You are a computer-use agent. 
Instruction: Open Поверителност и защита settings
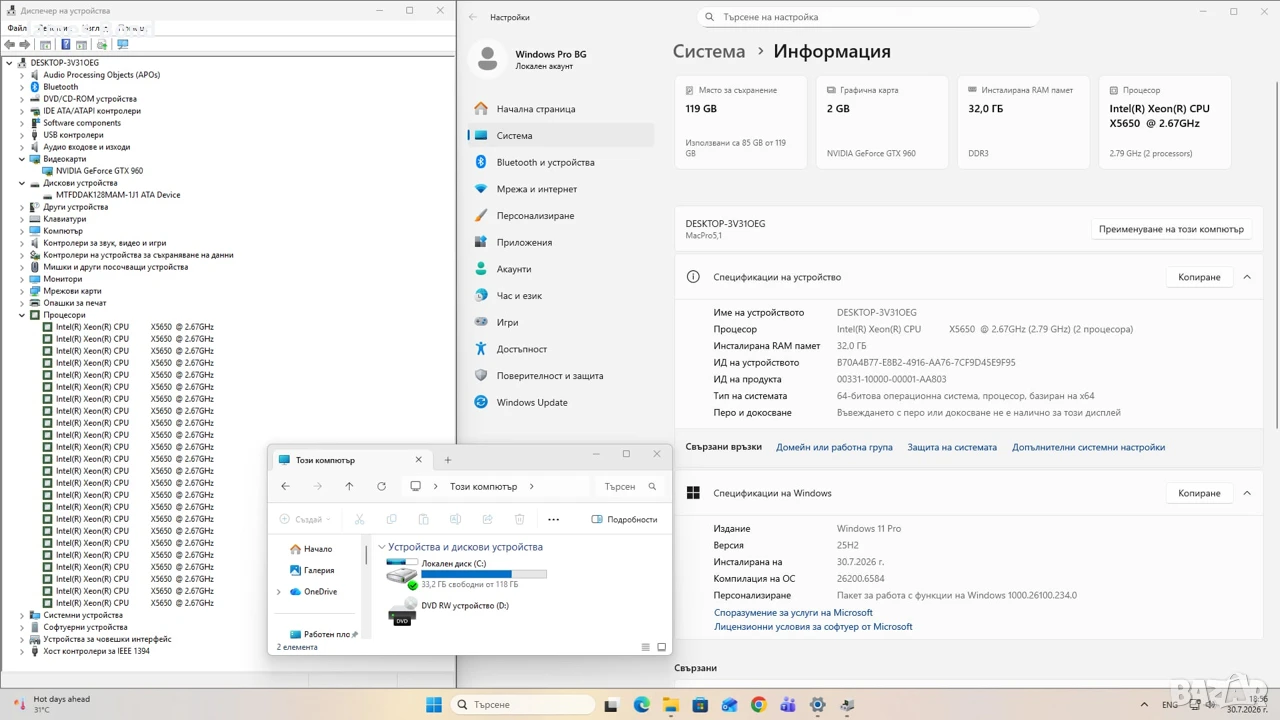click(x=561, y=376)
